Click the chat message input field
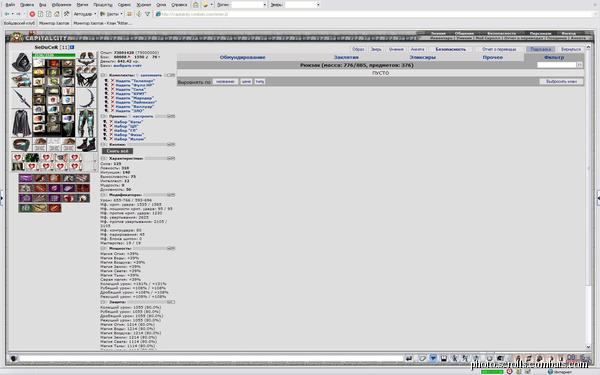The width and height of the screenshot is (600, 375). 211,359
